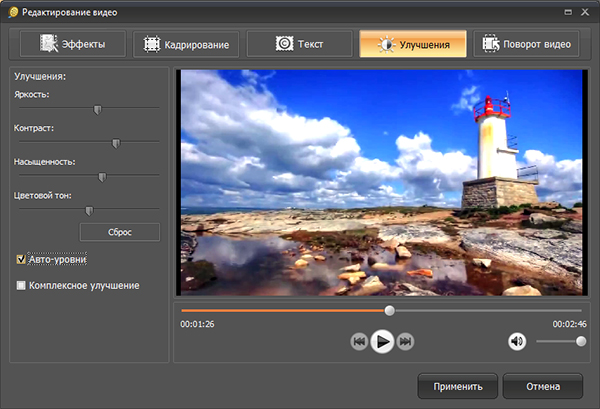Cancel editing with Отмена
The width and height of the screenshot is (600, 409).
coord(543,386)
